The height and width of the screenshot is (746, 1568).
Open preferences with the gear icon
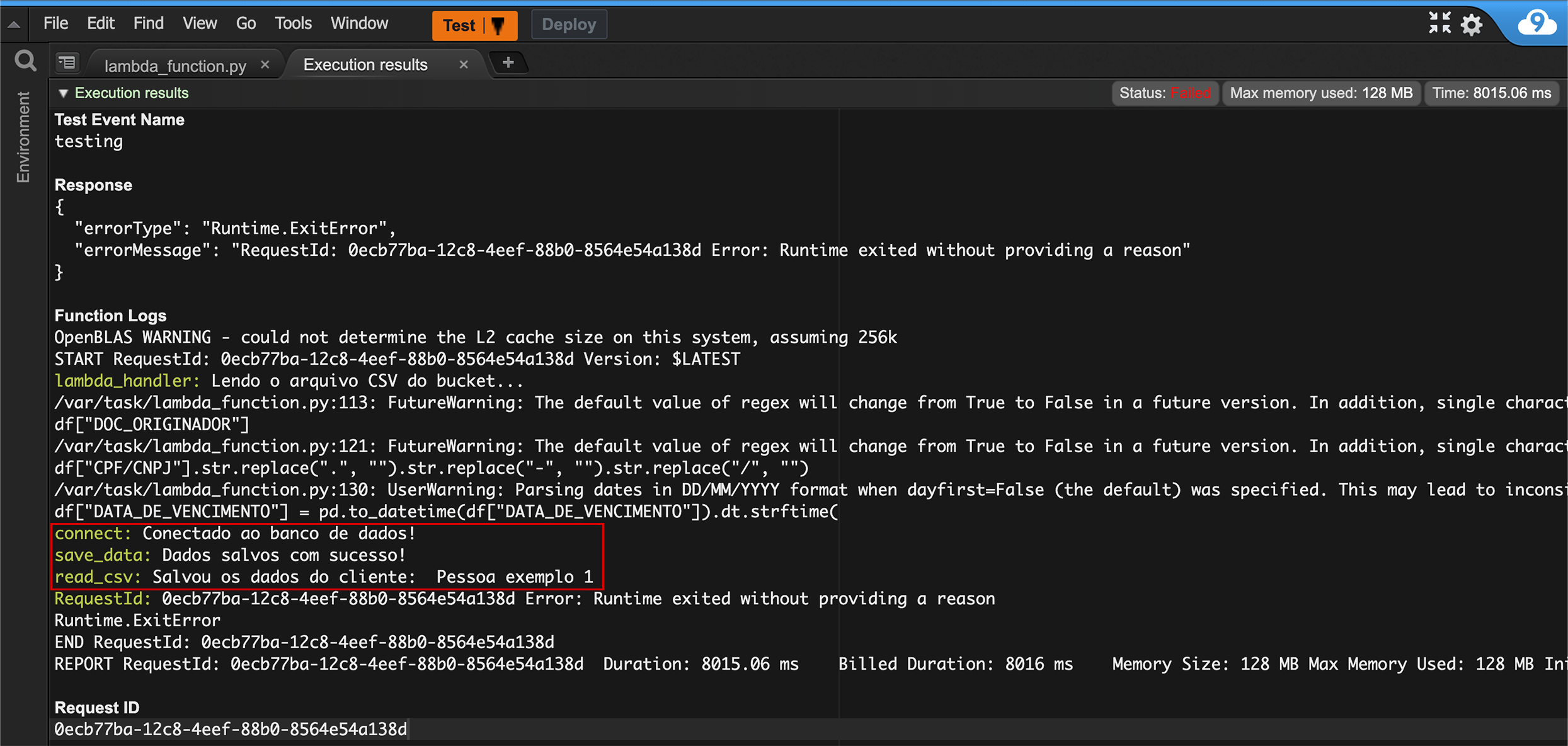pyautogui.click(x=1472, y=25)
